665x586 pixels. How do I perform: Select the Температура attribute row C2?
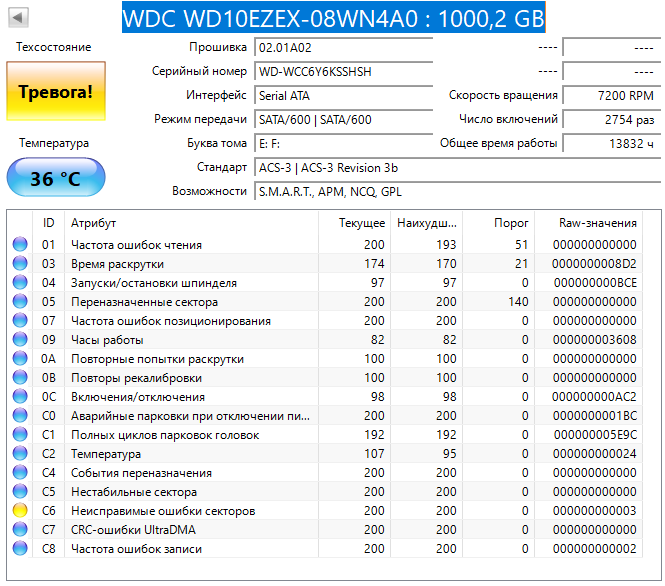tap(327, 454)
